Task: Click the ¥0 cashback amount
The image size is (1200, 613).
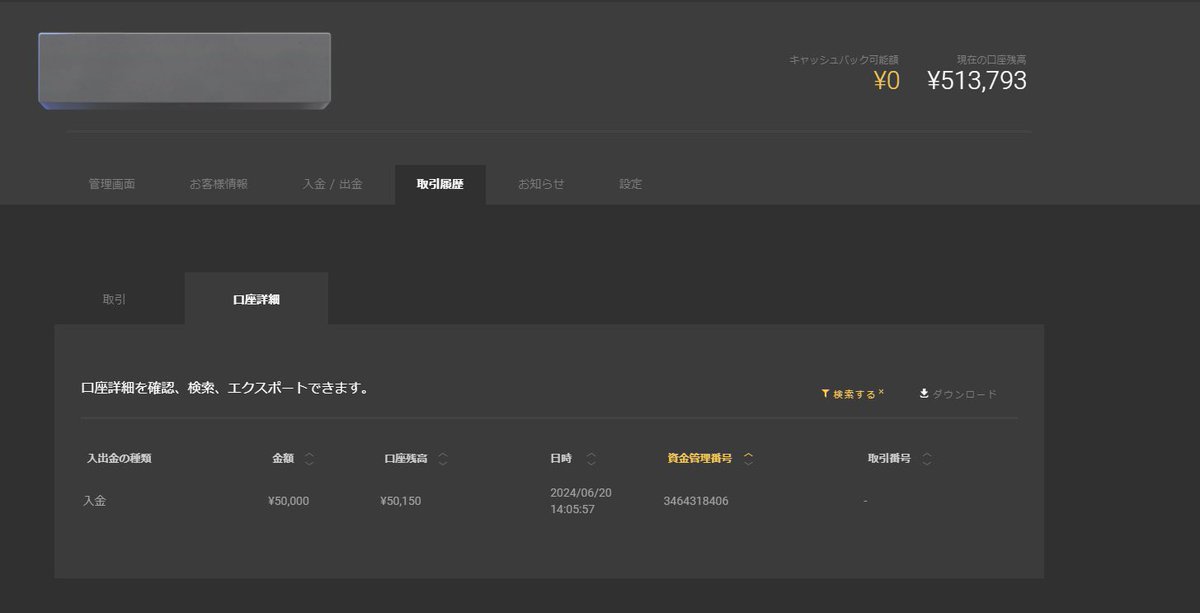Action: (x=886, y=81)
